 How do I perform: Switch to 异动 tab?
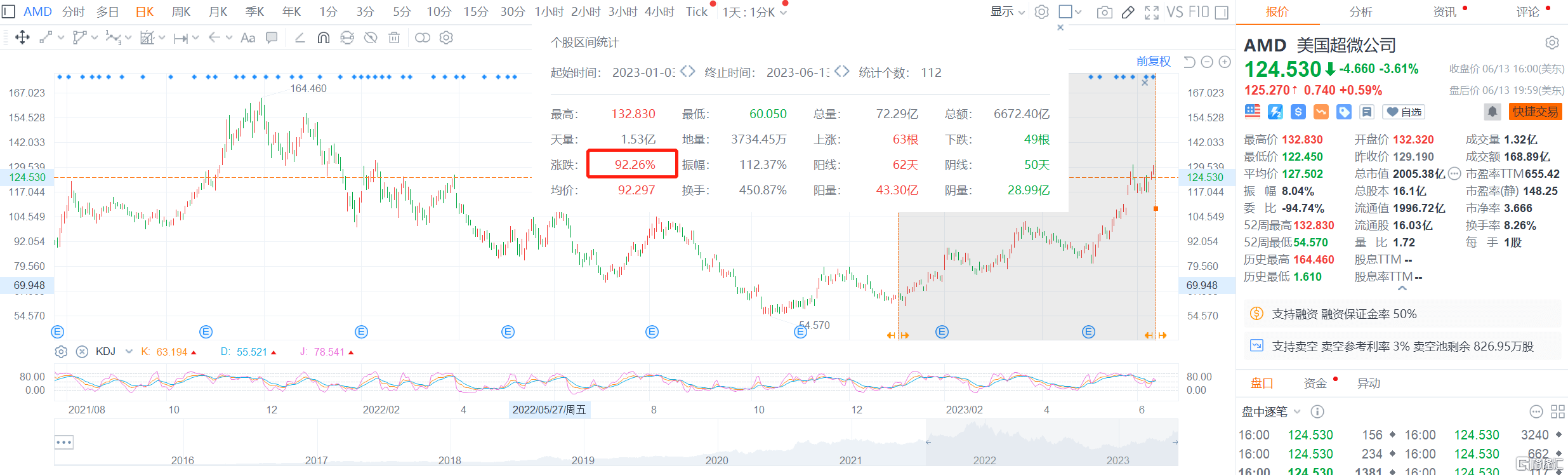[1369, 383]
